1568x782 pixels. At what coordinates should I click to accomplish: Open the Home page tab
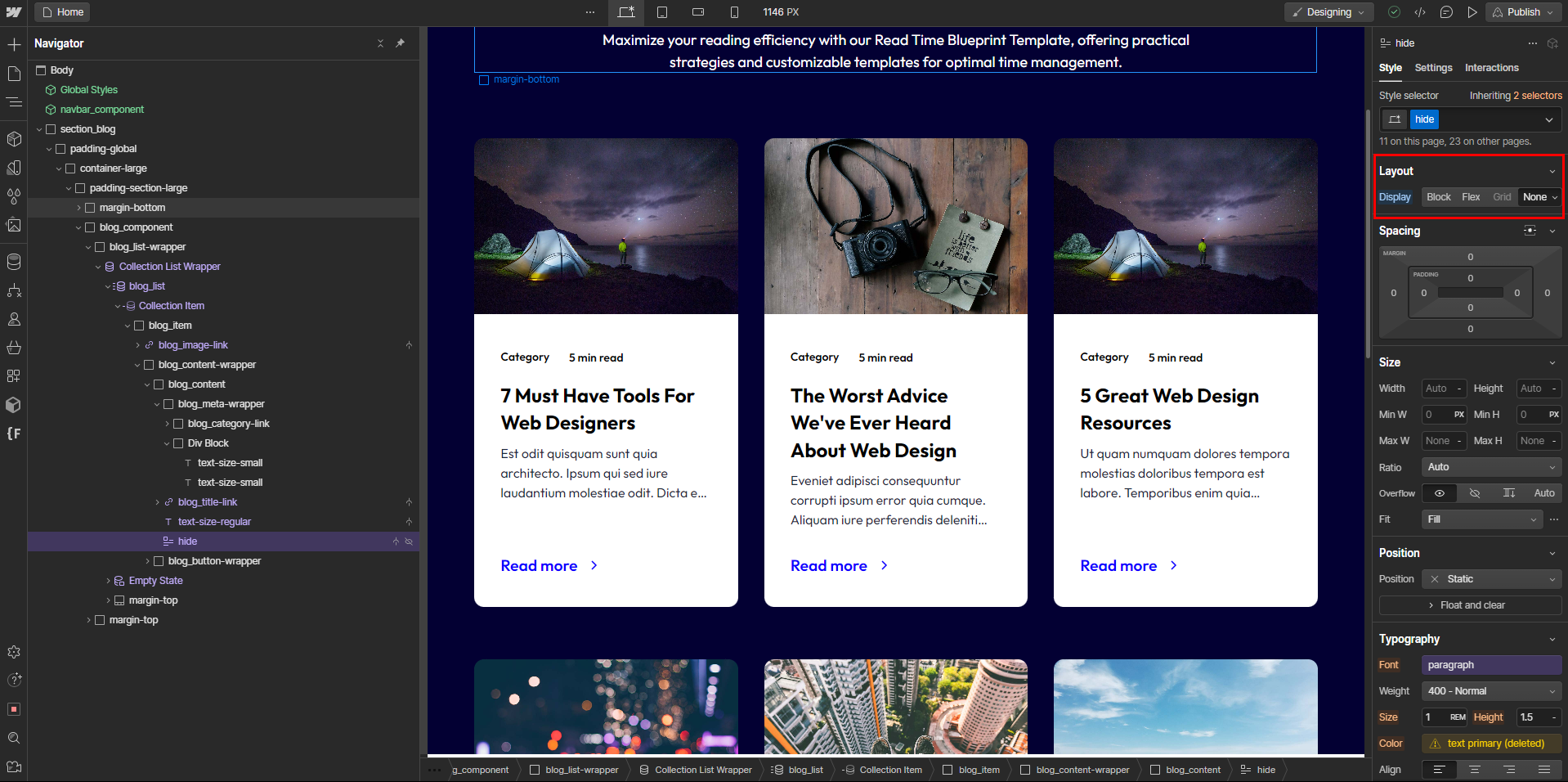tap(62, 12)
